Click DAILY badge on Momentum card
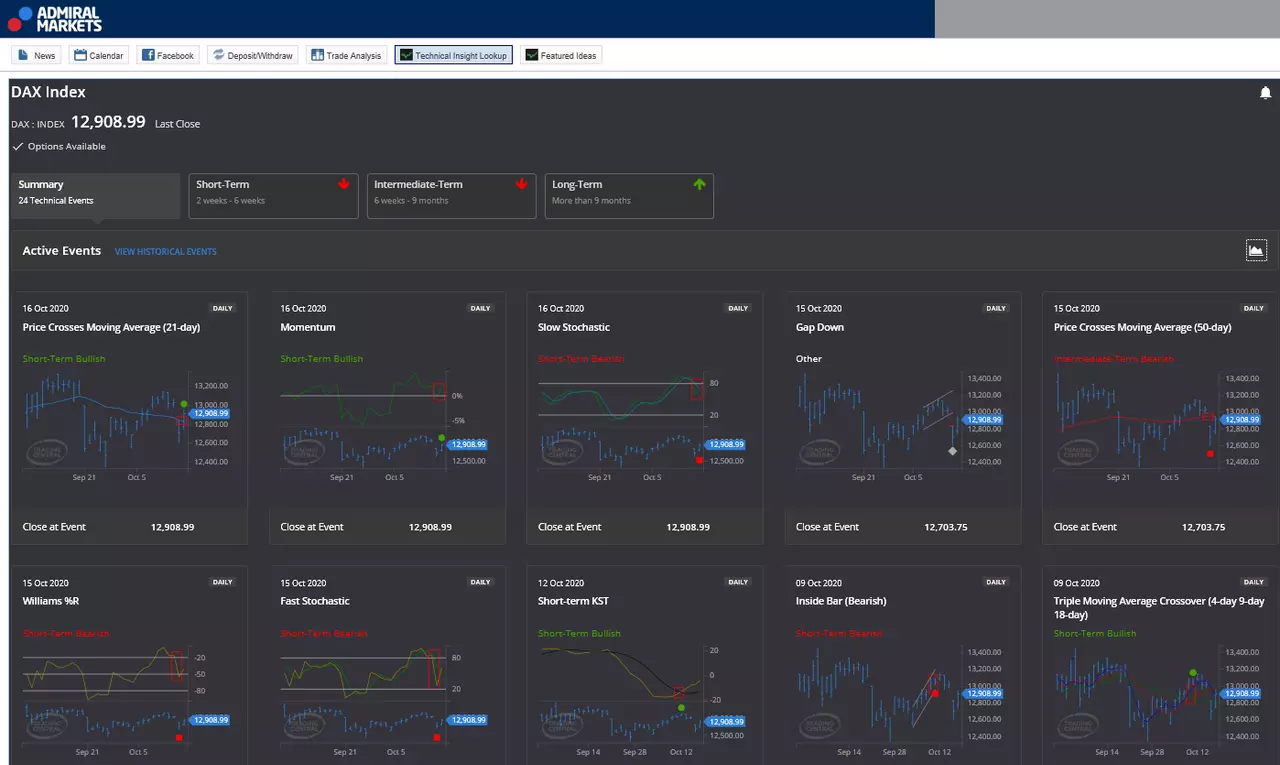1280x765 pixels. pos(480,308)
